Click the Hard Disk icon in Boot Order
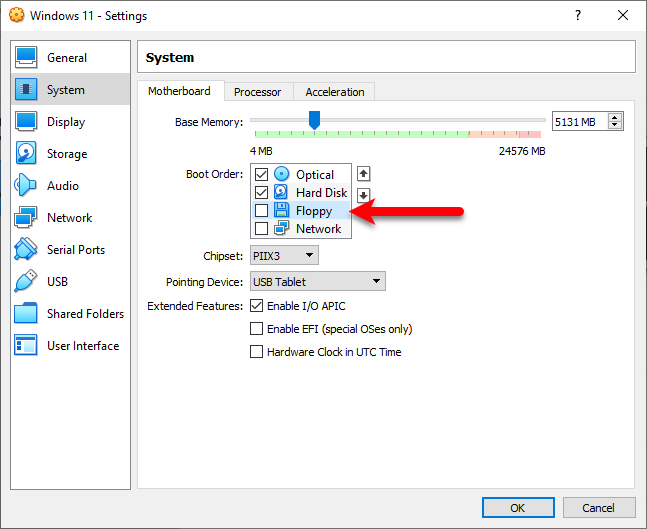The image size is (647, 529). (281, 192)
